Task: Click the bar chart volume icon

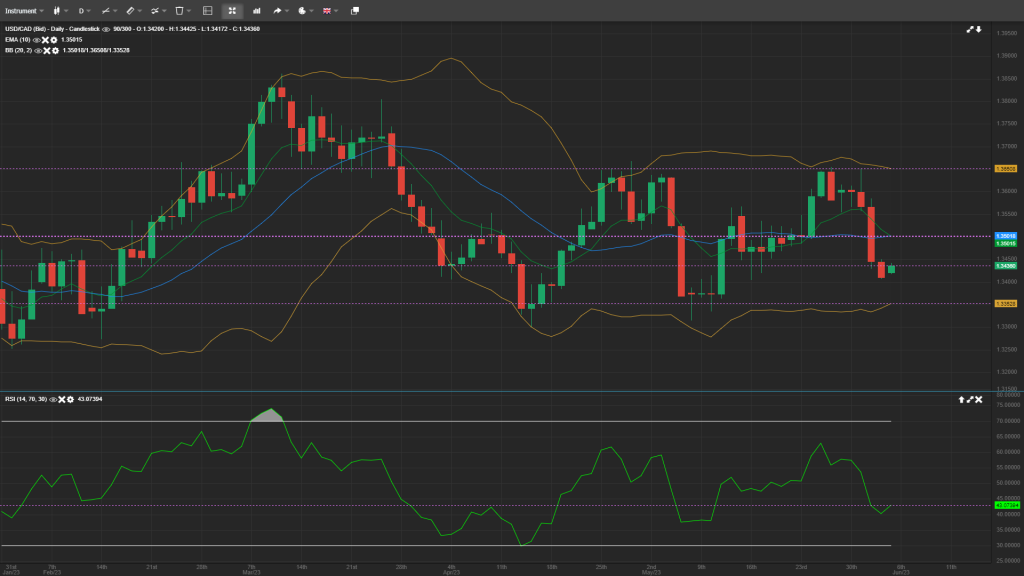Action: tap(257, 10)
